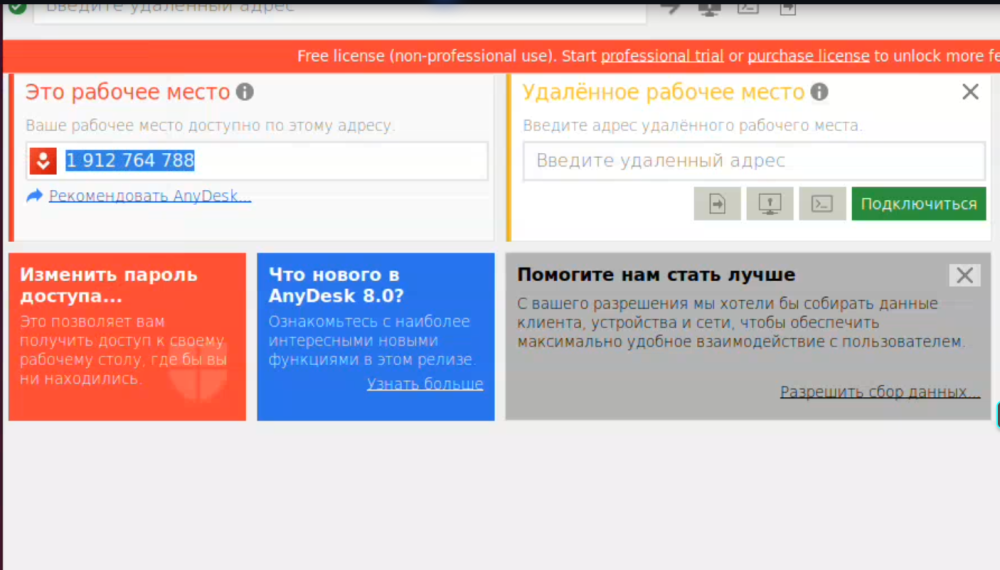Click the Подключиться button

click(x=918, y=203)
